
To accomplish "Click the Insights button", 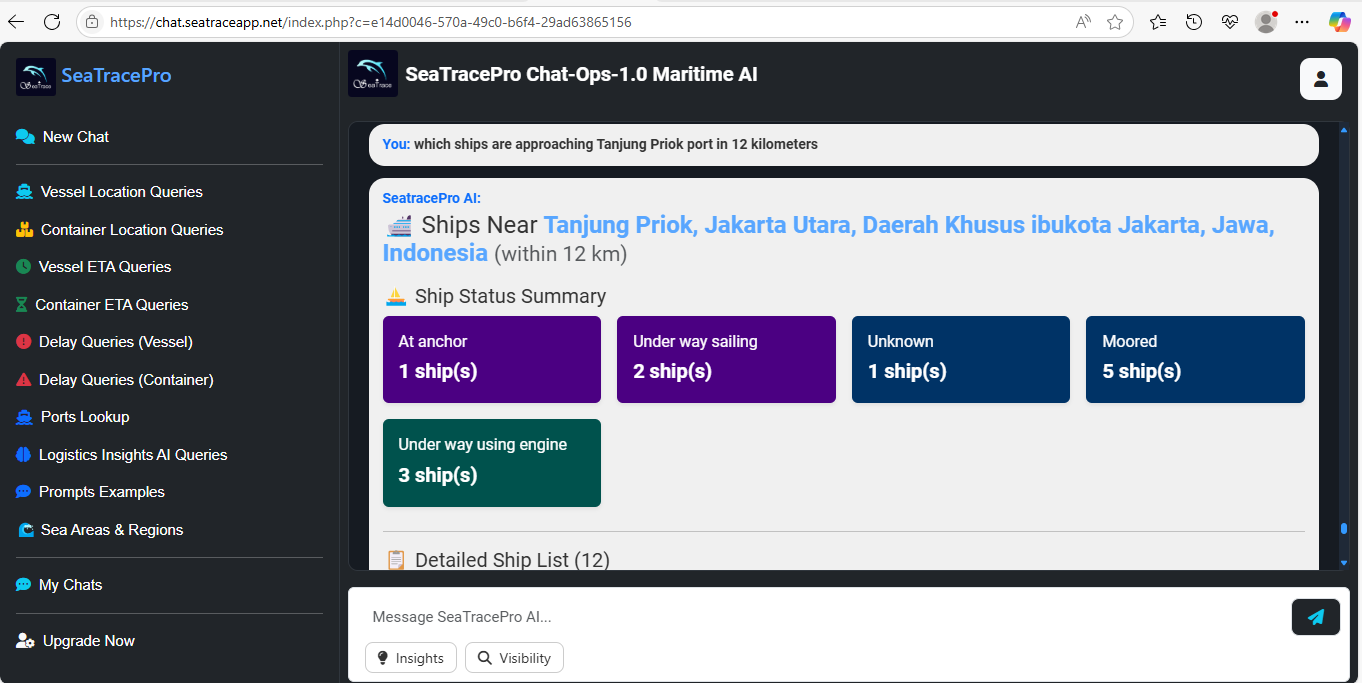I will point(411,658).
